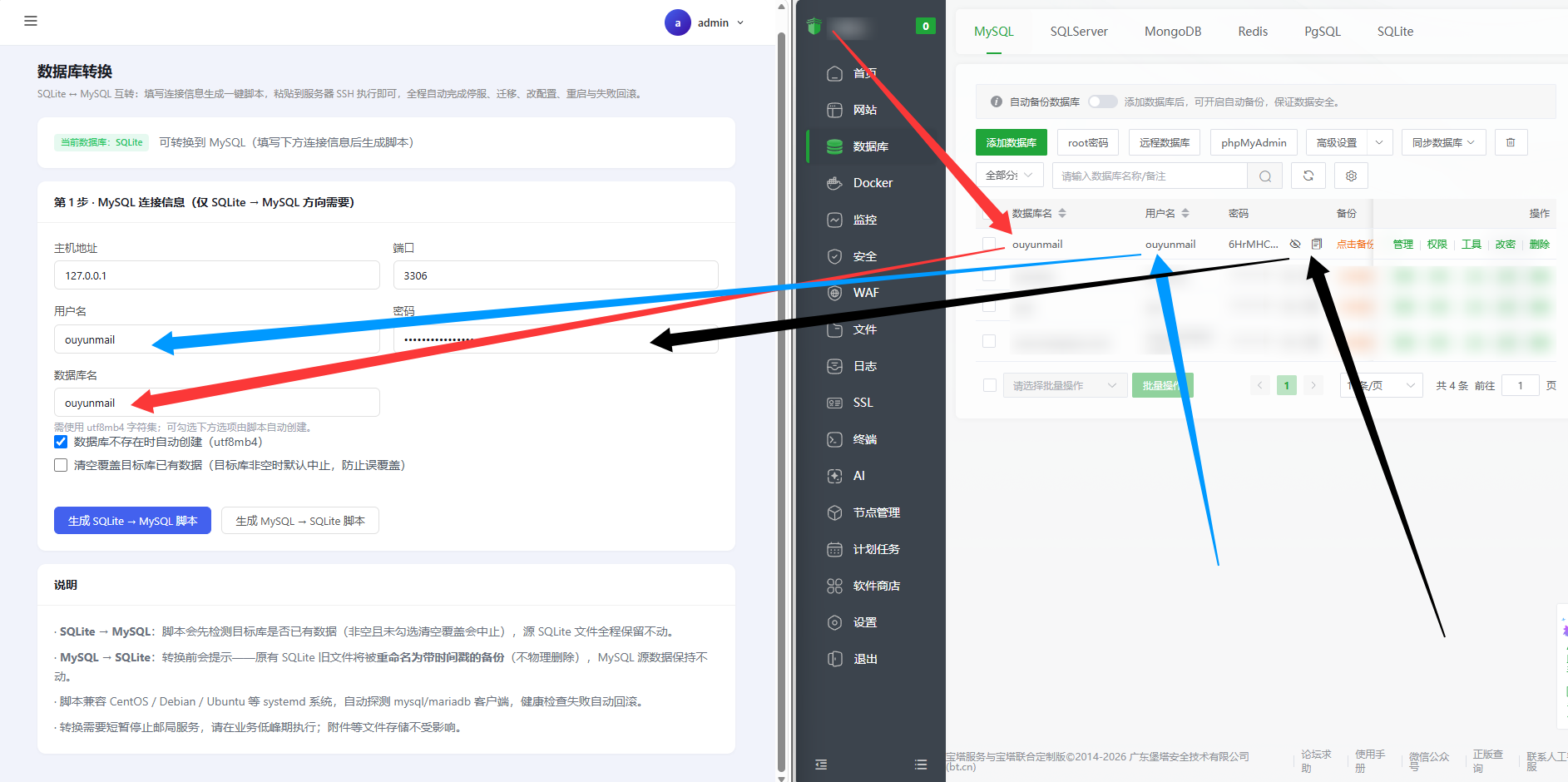Viewport: 1568px width, 782px height.
Task: Open the hamburger menu icon
Action: tap(31, 21)
